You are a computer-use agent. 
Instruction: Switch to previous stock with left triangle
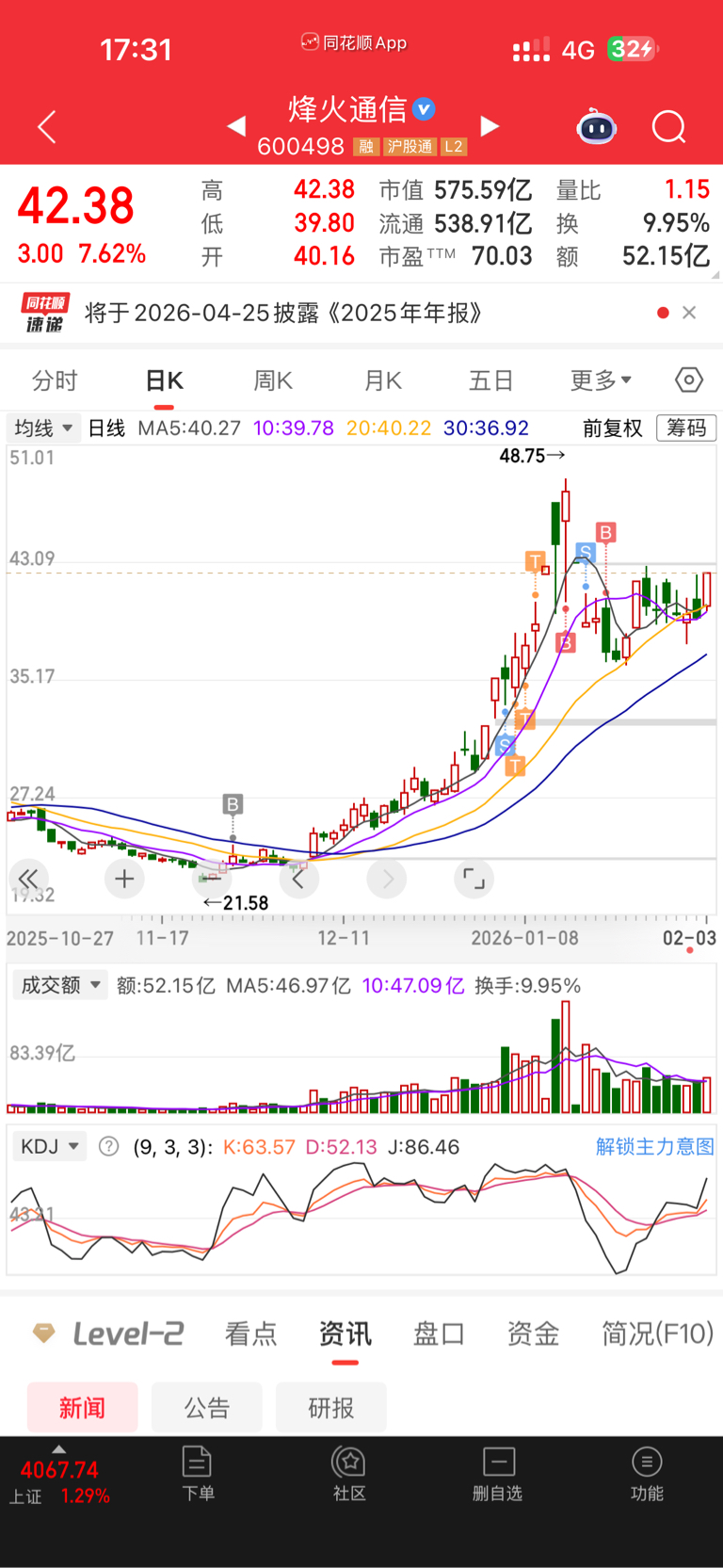click(236, 126)
